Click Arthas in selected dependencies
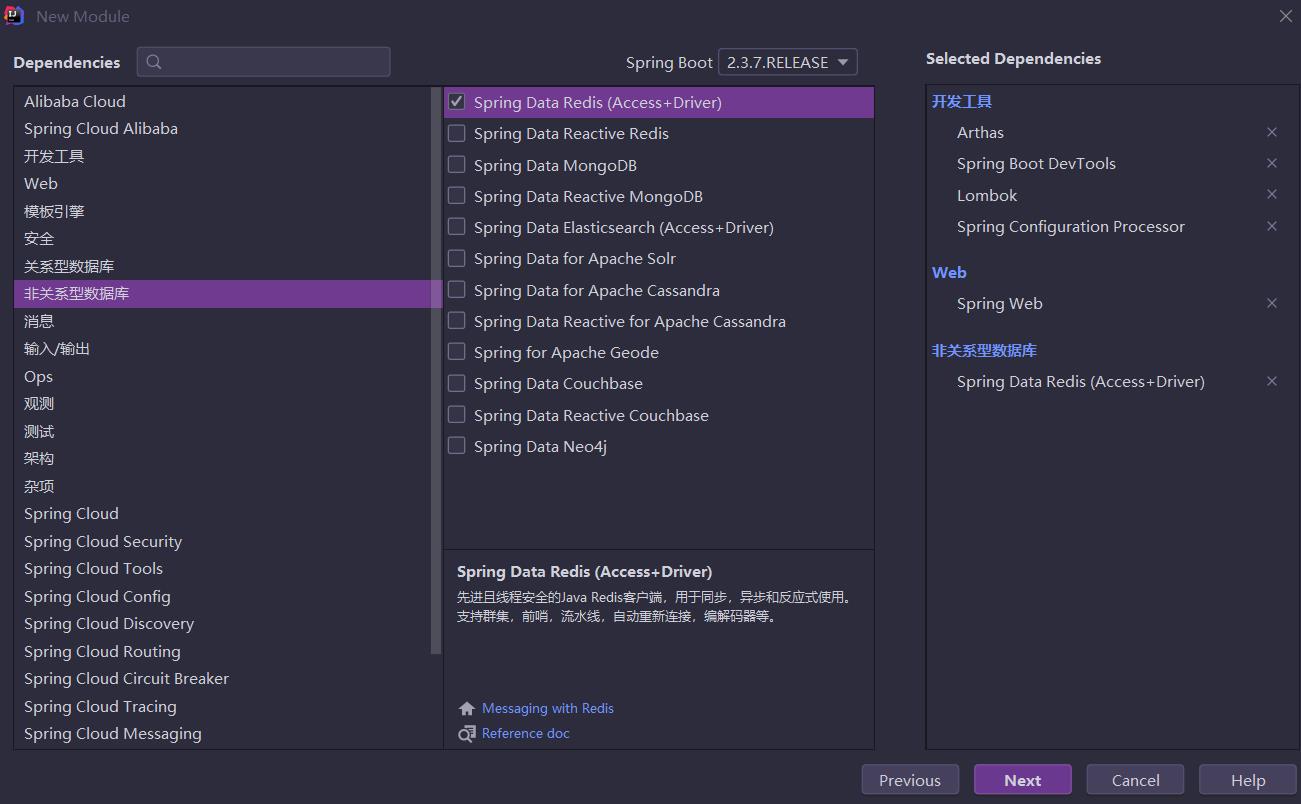 [980, 132]
